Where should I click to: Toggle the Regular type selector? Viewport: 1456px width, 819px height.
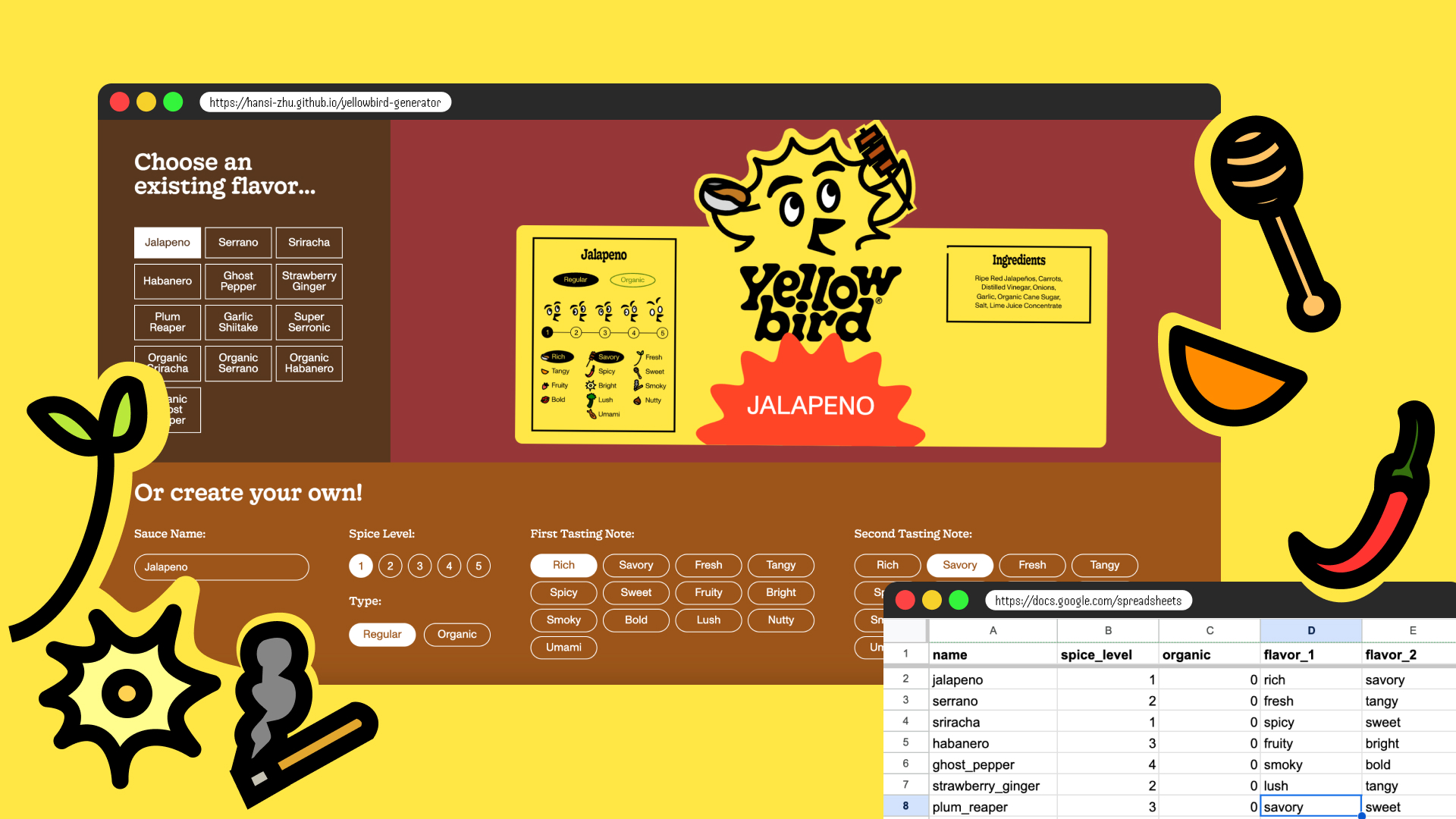pyautogui.click(x=382, y=633)
